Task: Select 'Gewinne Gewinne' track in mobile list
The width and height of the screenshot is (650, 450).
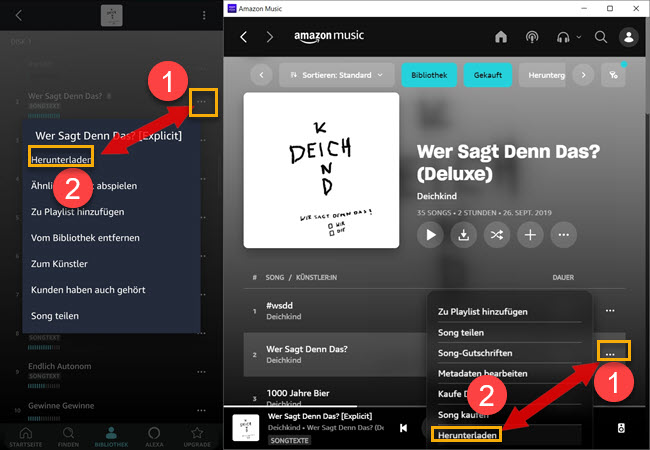Action: pos(61,406)
